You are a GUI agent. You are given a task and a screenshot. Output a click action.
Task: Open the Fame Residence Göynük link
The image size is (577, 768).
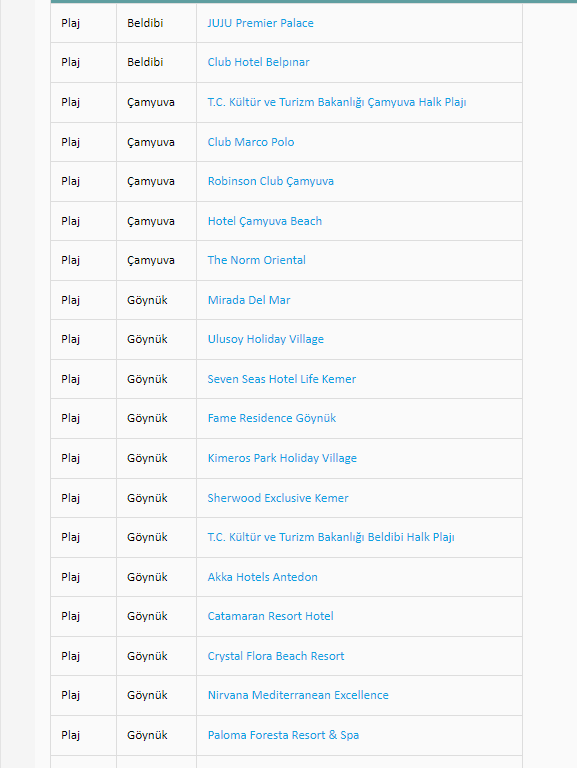click(272, 418)
